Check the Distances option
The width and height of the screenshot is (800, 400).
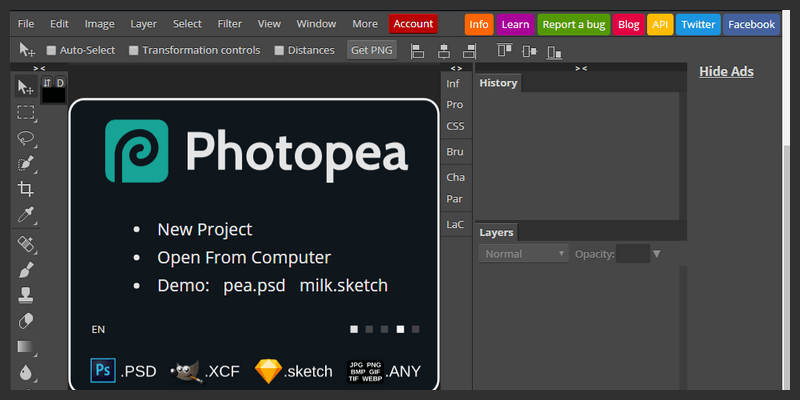point(279,50)
